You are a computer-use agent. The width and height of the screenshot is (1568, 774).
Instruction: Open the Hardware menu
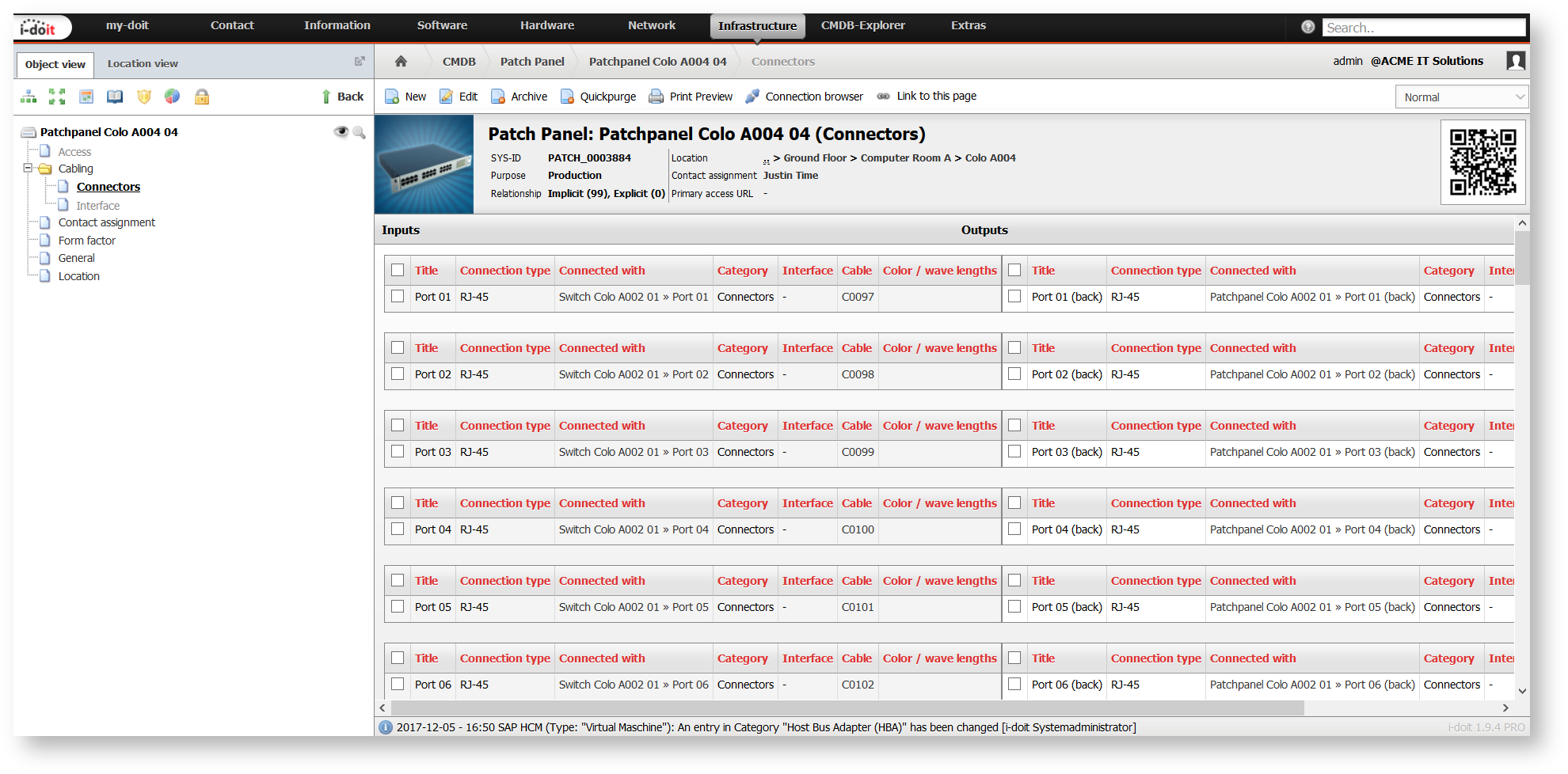tap(547, 25)
